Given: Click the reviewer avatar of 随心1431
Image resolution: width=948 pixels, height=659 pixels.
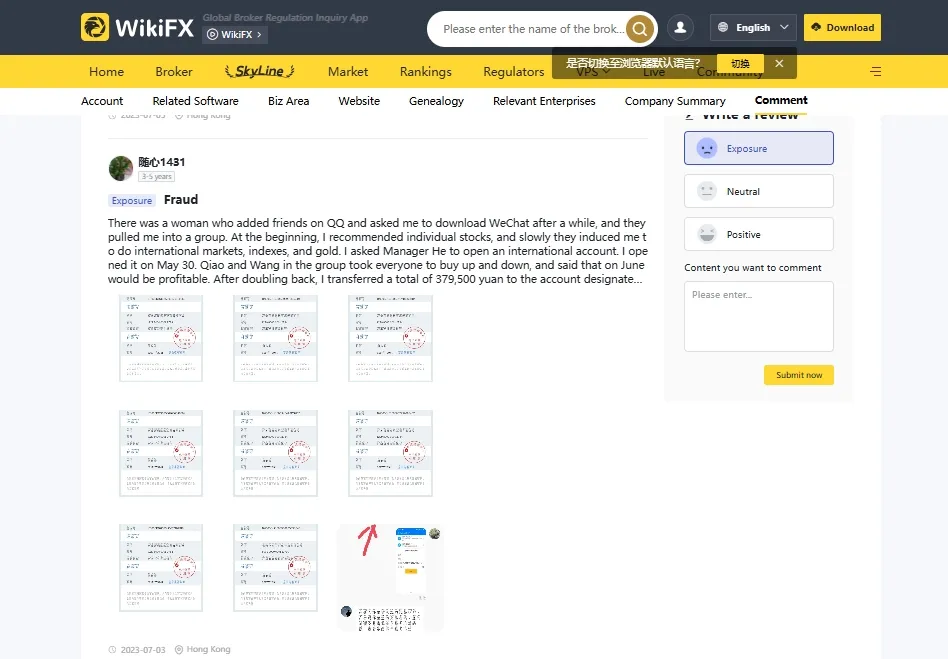Looking at the screenshot, I should [x=120, y=168].
